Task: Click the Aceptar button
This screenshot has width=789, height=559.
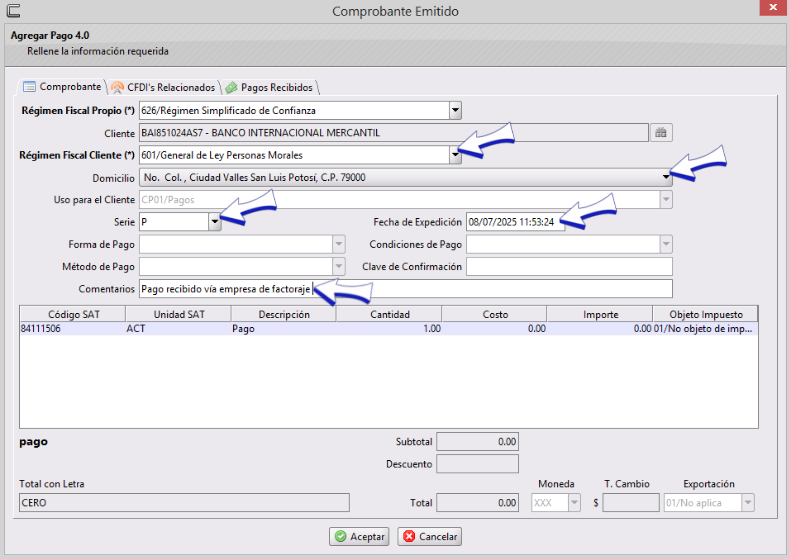Action: 359,536
